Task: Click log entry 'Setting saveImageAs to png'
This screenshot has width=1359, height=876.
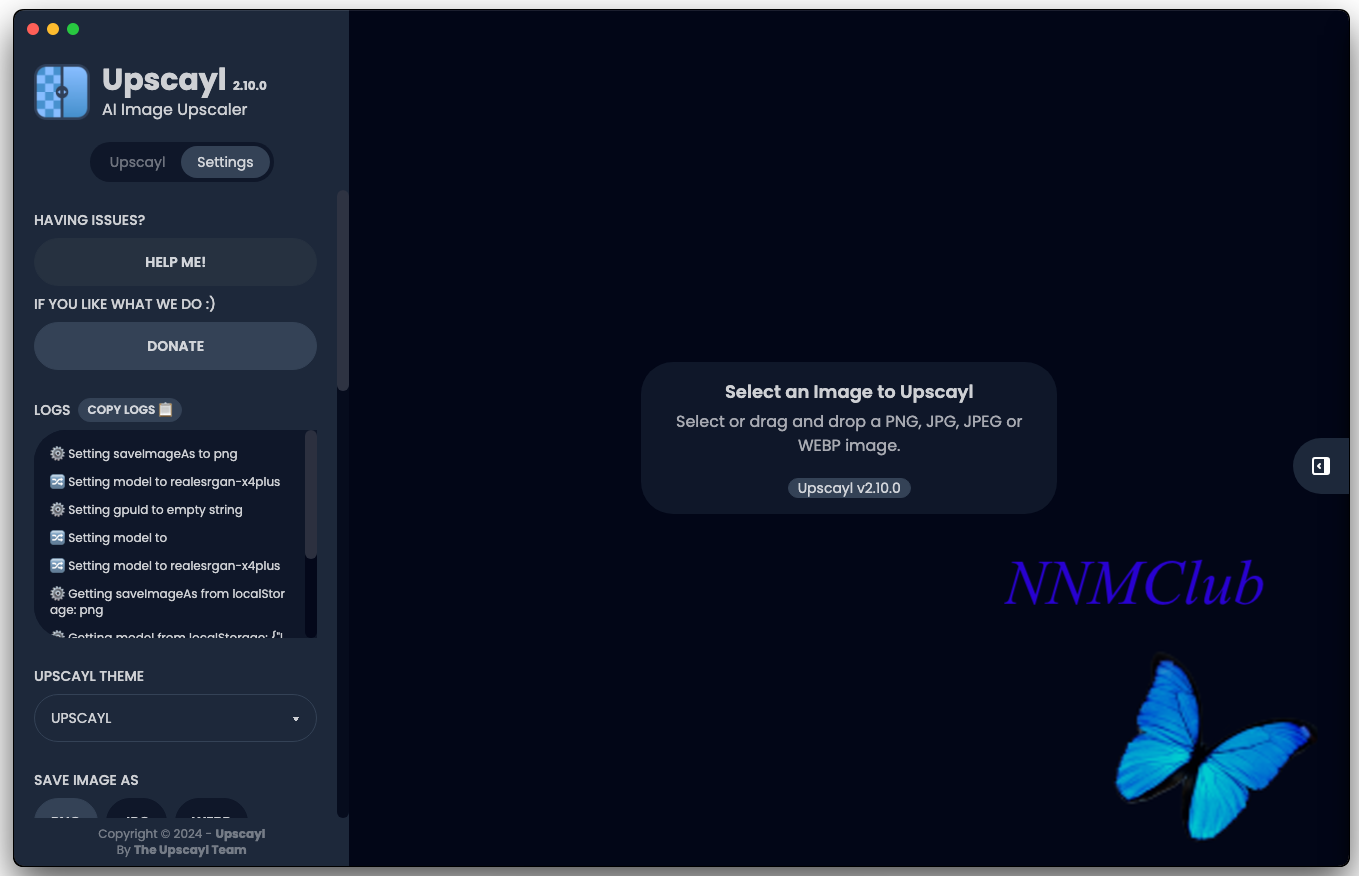Action: [144, 453]
